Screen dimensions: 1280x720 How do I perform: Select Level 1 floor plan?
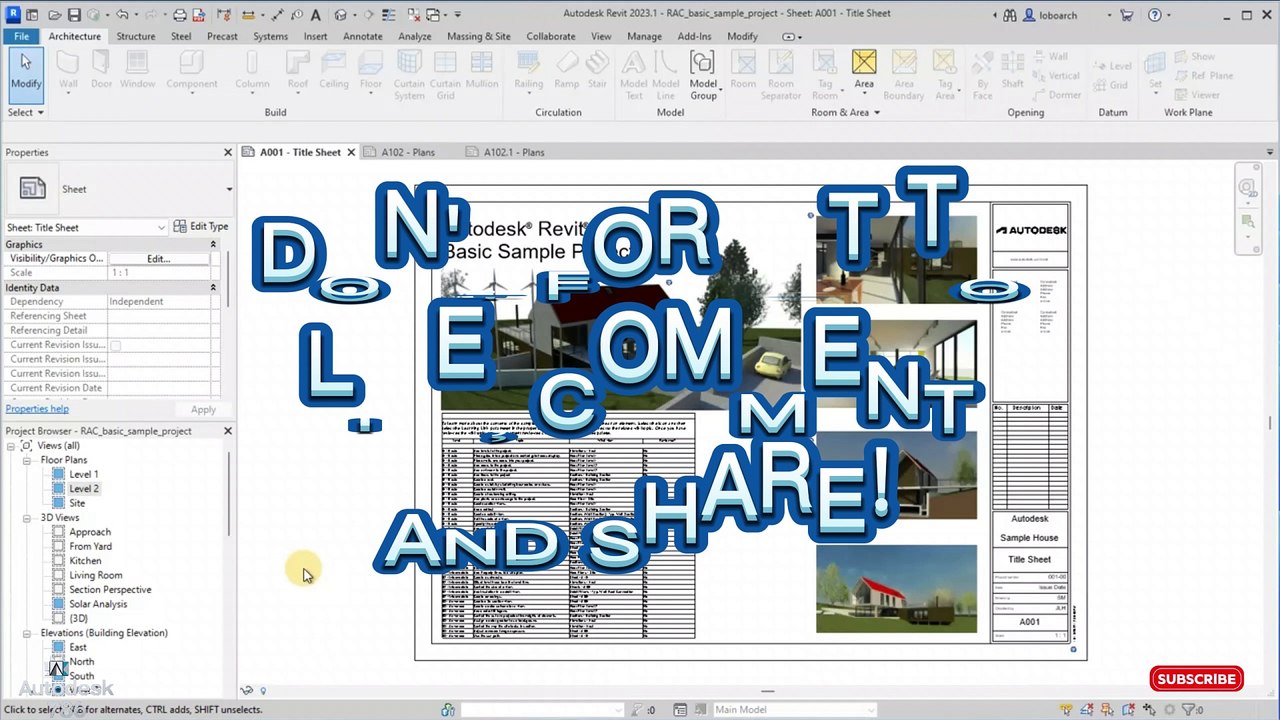pyautogui.click(x=83, y=475)
